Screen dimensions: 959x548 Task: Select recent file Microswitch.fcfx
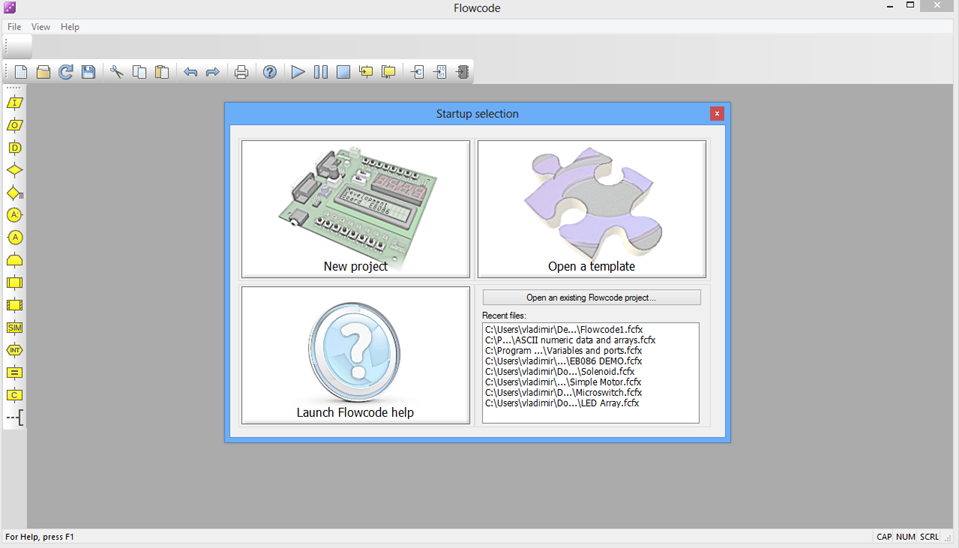tap(563, 393)
